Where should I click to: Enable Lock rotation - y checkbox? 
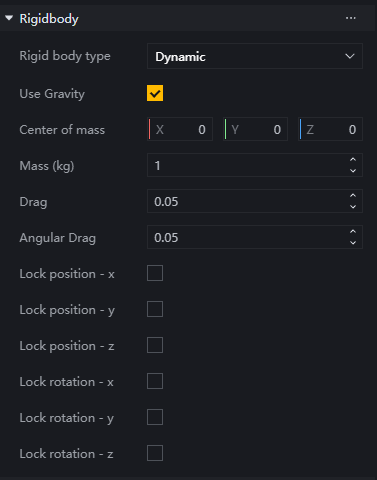pos(155,417)
